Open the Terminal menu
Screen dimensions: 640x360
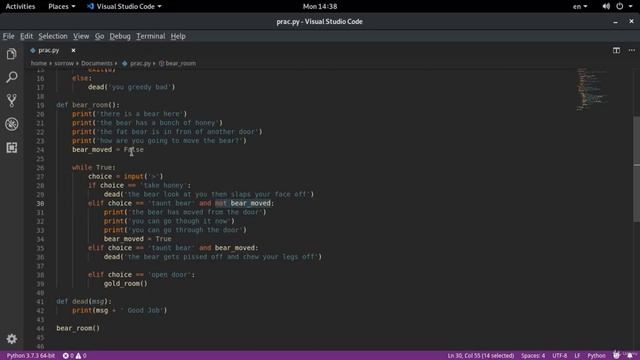coord(151,36)
